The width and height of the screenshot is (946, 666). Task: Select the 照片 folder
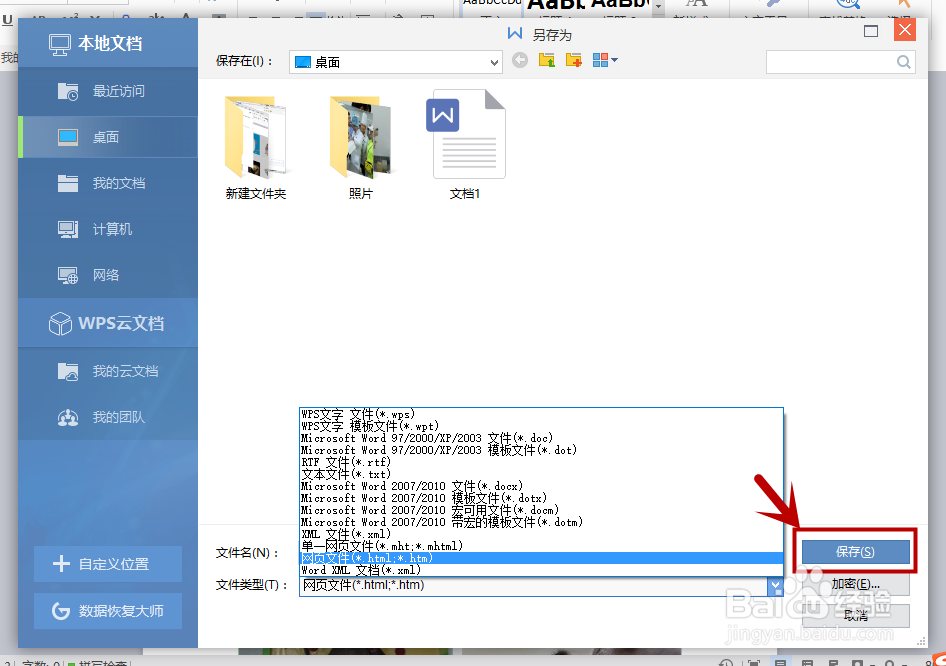[x=361, y=147]
